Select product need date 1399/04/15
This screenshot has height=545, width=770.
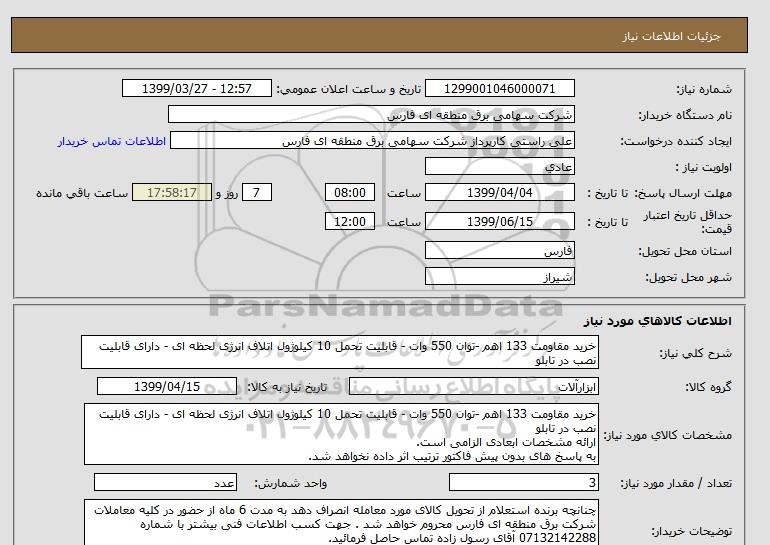pyautogui.click(x=167, y=386)
